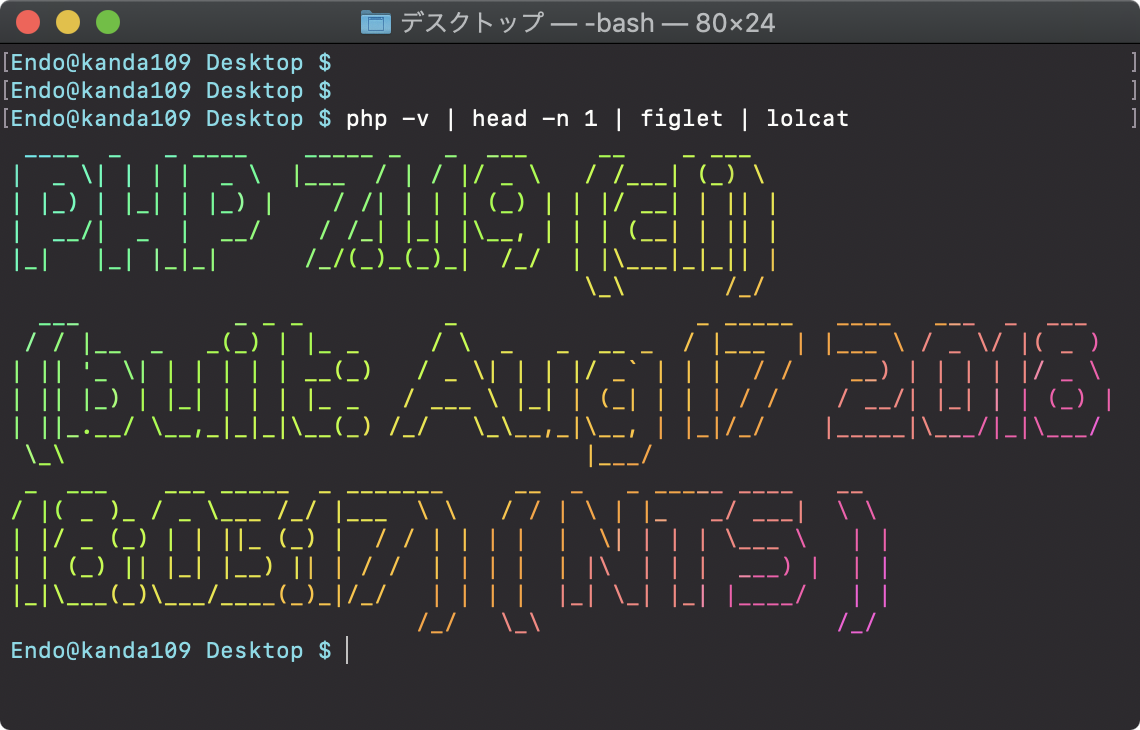Screen dimensions: 1140x730
Task: Click the last prompt's text cursor
Action: pos(347,650)
